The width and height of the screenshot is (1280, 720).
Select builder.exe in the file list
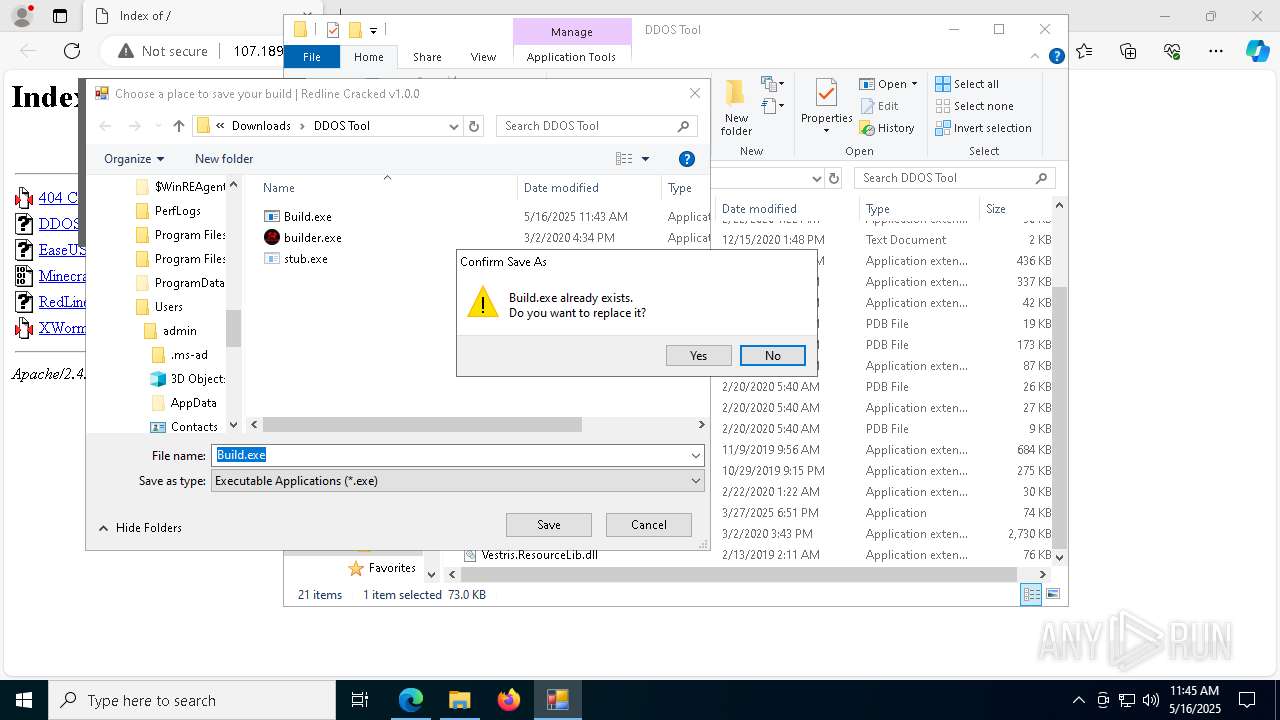click(x=312, y=238)
